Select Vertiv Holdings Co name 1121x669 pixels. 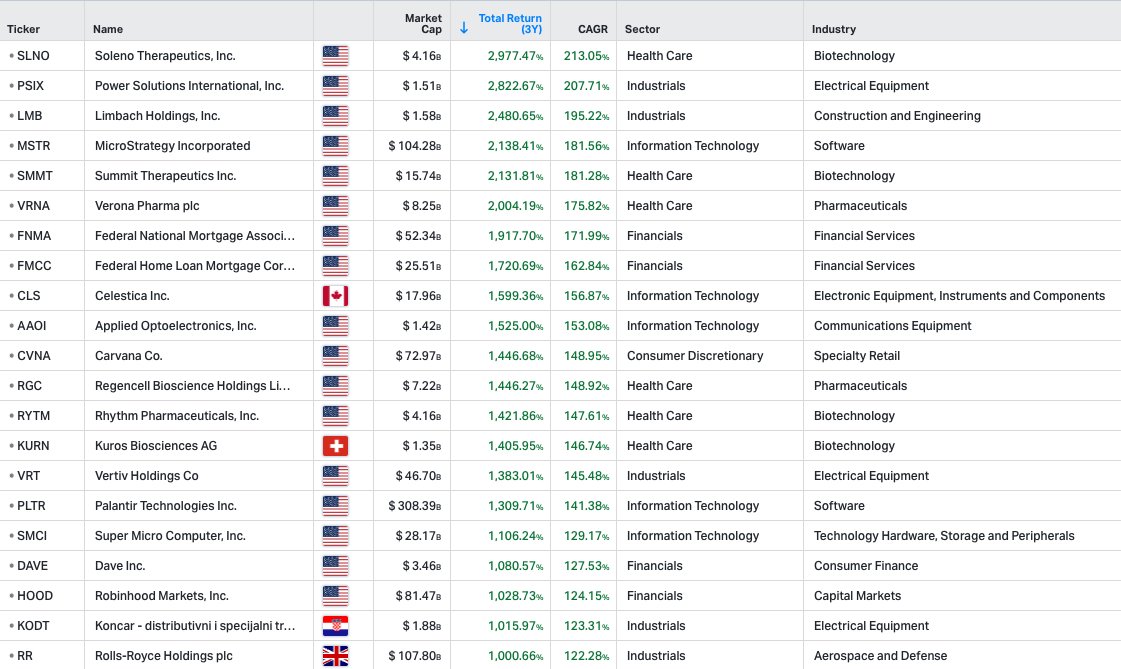pyautogui.click(x=147, y=476)
